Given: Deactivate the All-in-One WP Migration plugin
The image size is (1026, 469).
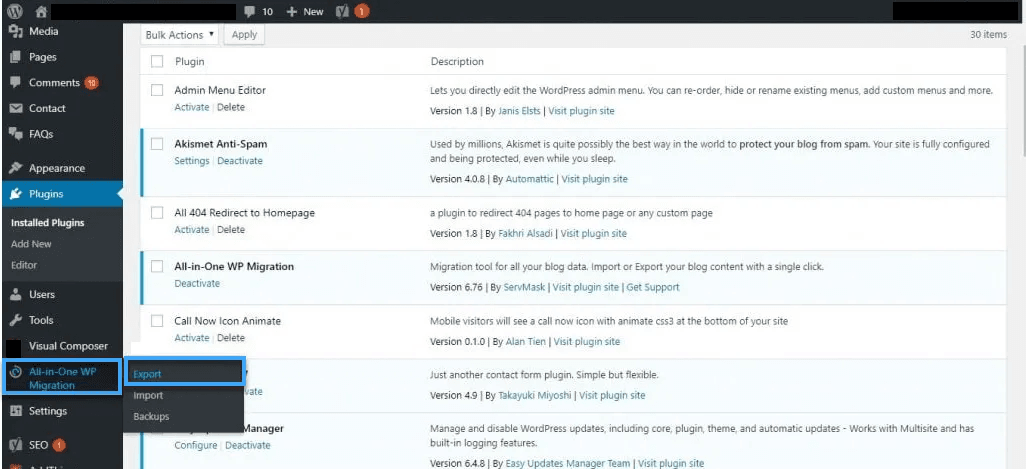Looking at the screenshot, I should tap(197, 283).
